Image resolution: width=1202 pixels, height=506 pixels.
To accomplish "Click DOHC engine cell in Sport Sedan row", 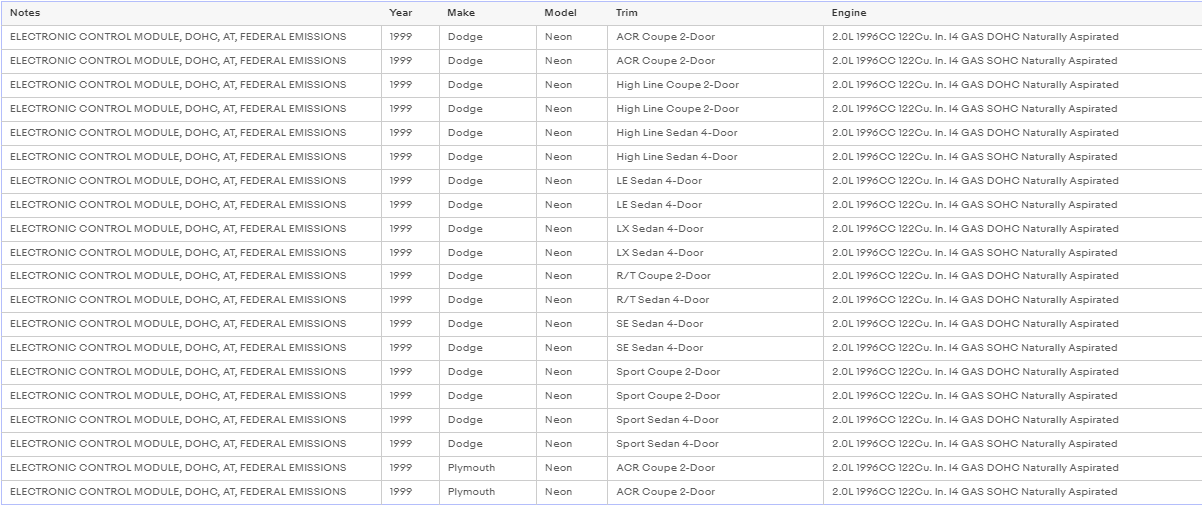I will [x=1013, y=420].
